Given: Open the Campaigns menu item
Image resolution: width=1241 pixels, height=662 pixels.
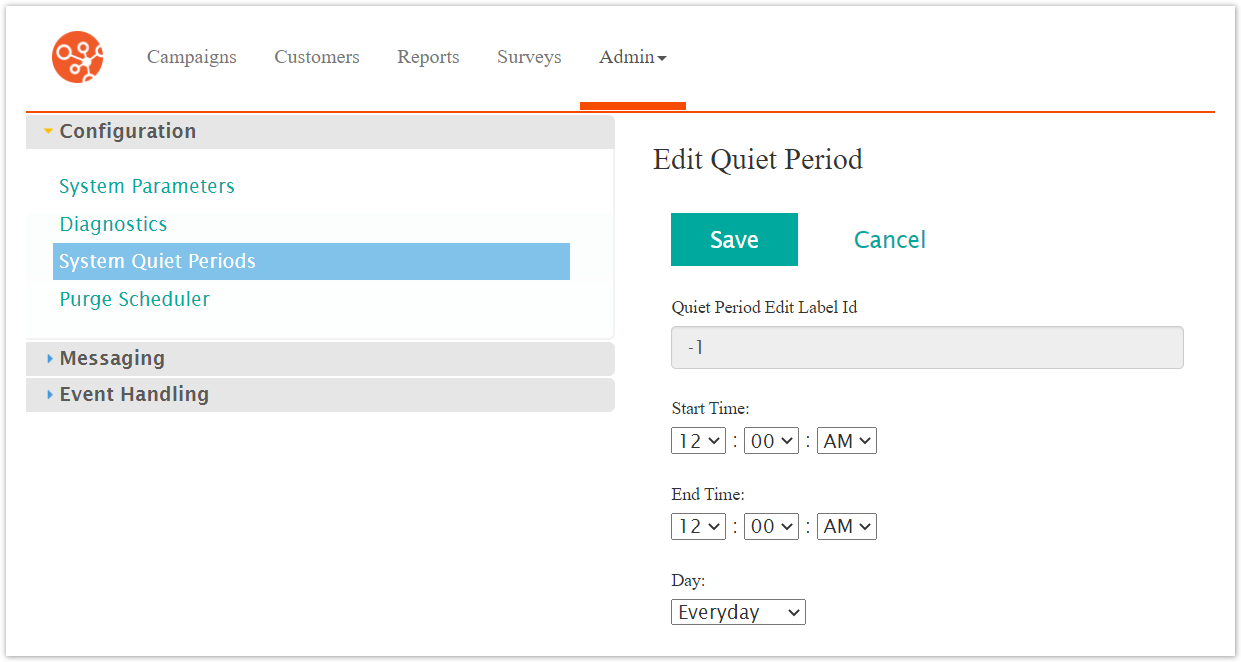Looking at the screenshot, I should tap(192, 57).
